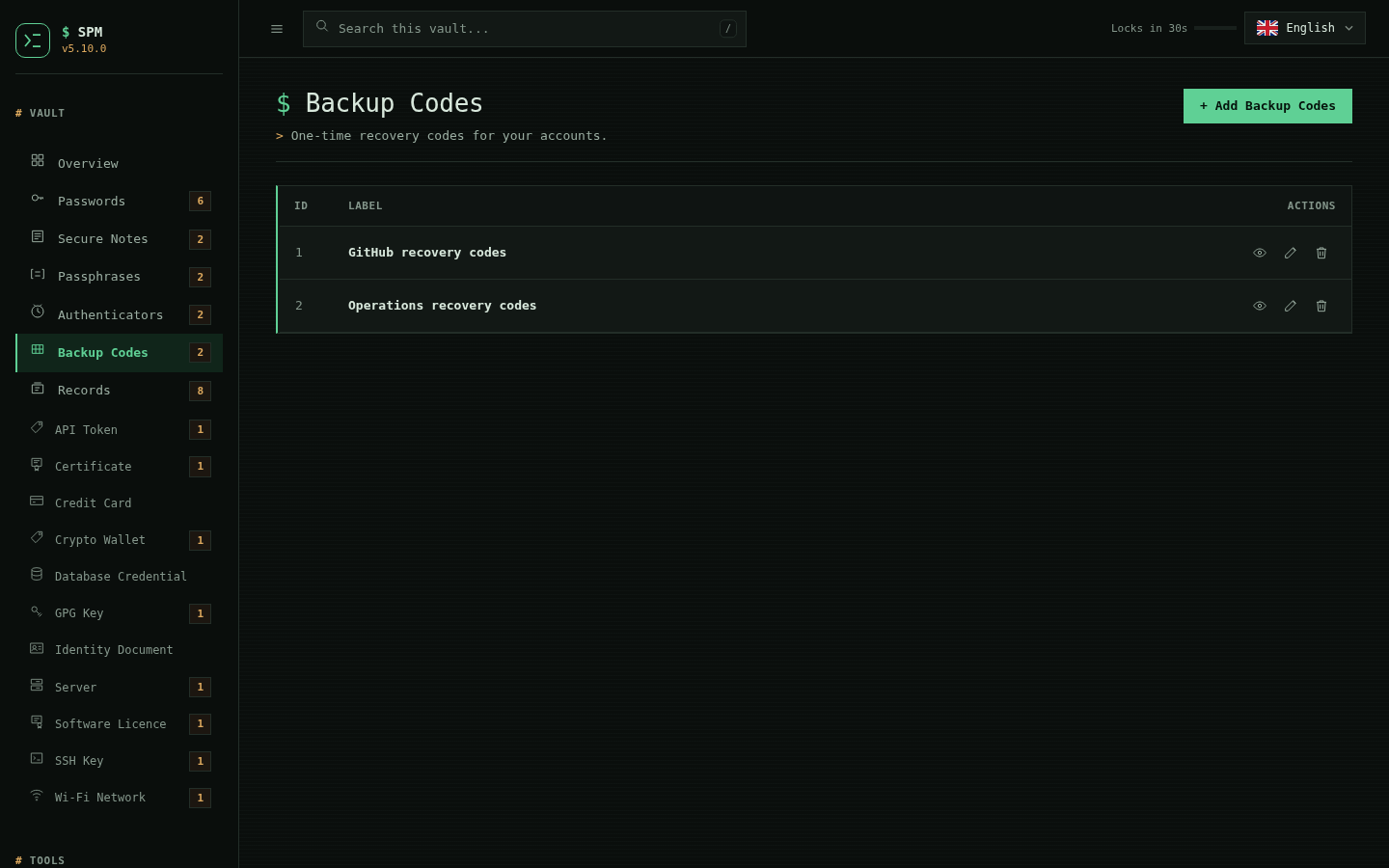Click the GPG Key icon
The width and height of the screenshot is (1389, 868).
tap(37, 610)
